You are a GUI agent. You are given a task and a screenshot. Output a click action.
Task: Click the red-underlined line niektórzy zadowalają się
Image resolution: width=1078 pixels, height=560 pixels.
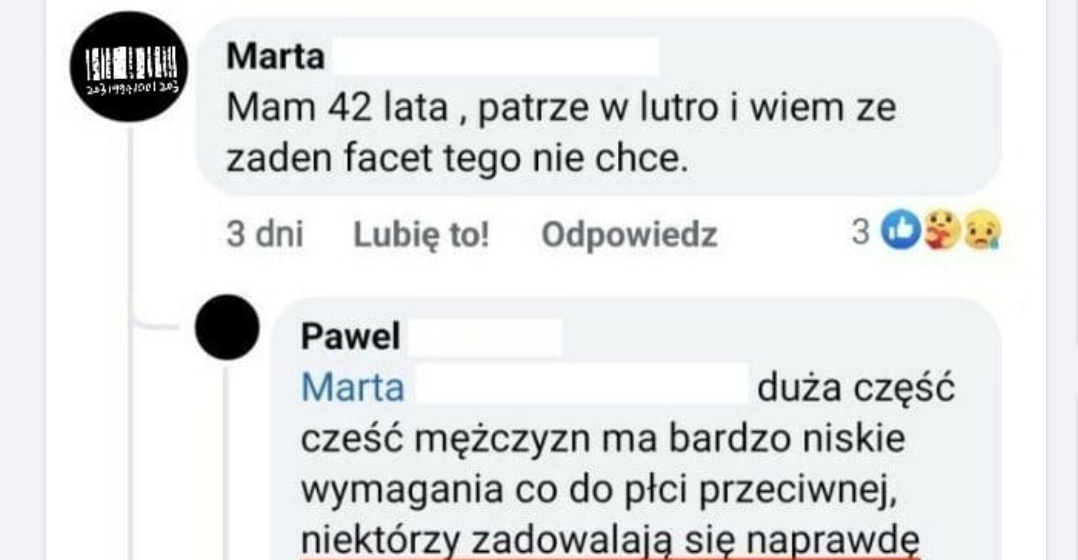click(610, 541)
